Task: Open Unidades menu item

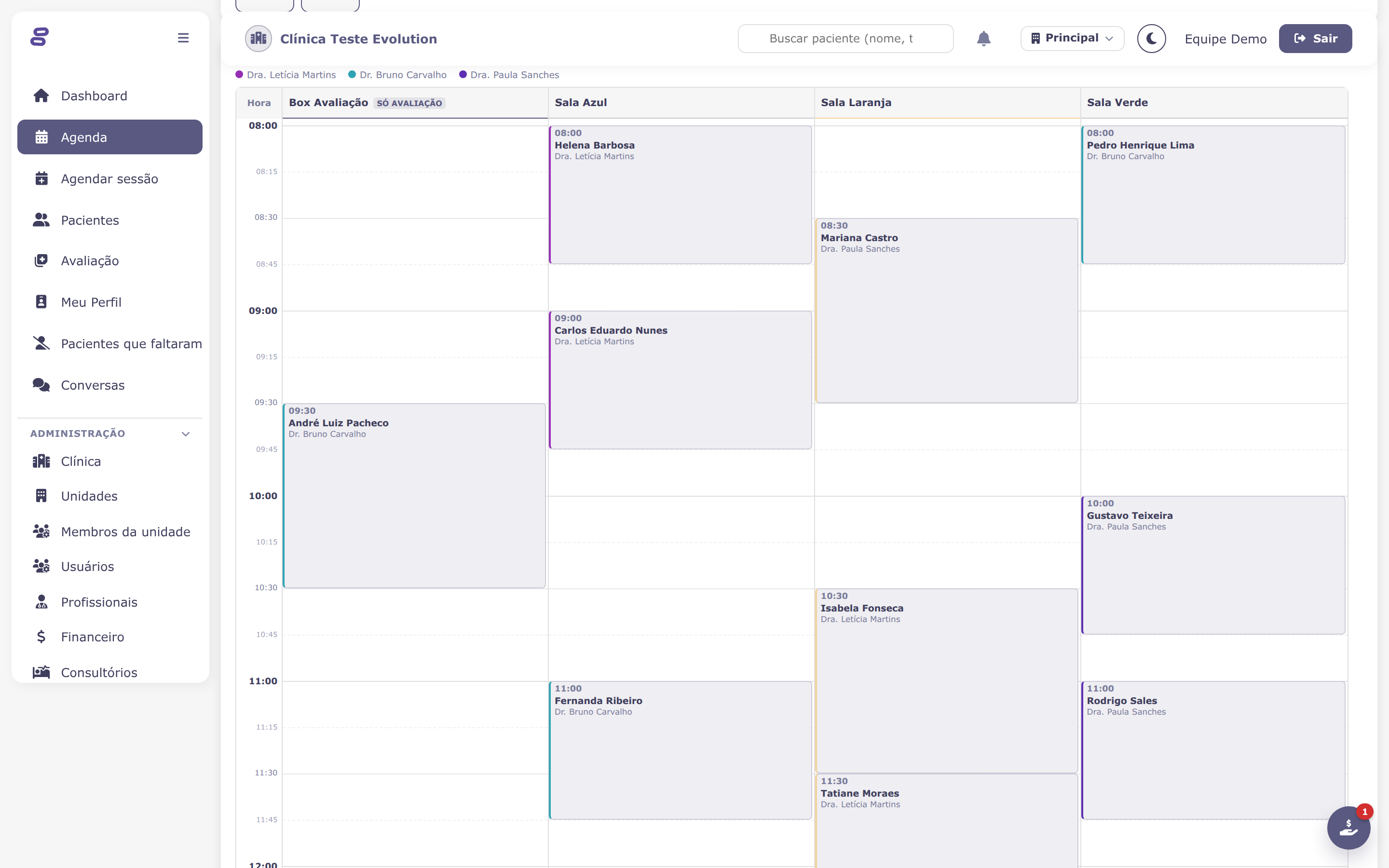Action: pos(109,496)
